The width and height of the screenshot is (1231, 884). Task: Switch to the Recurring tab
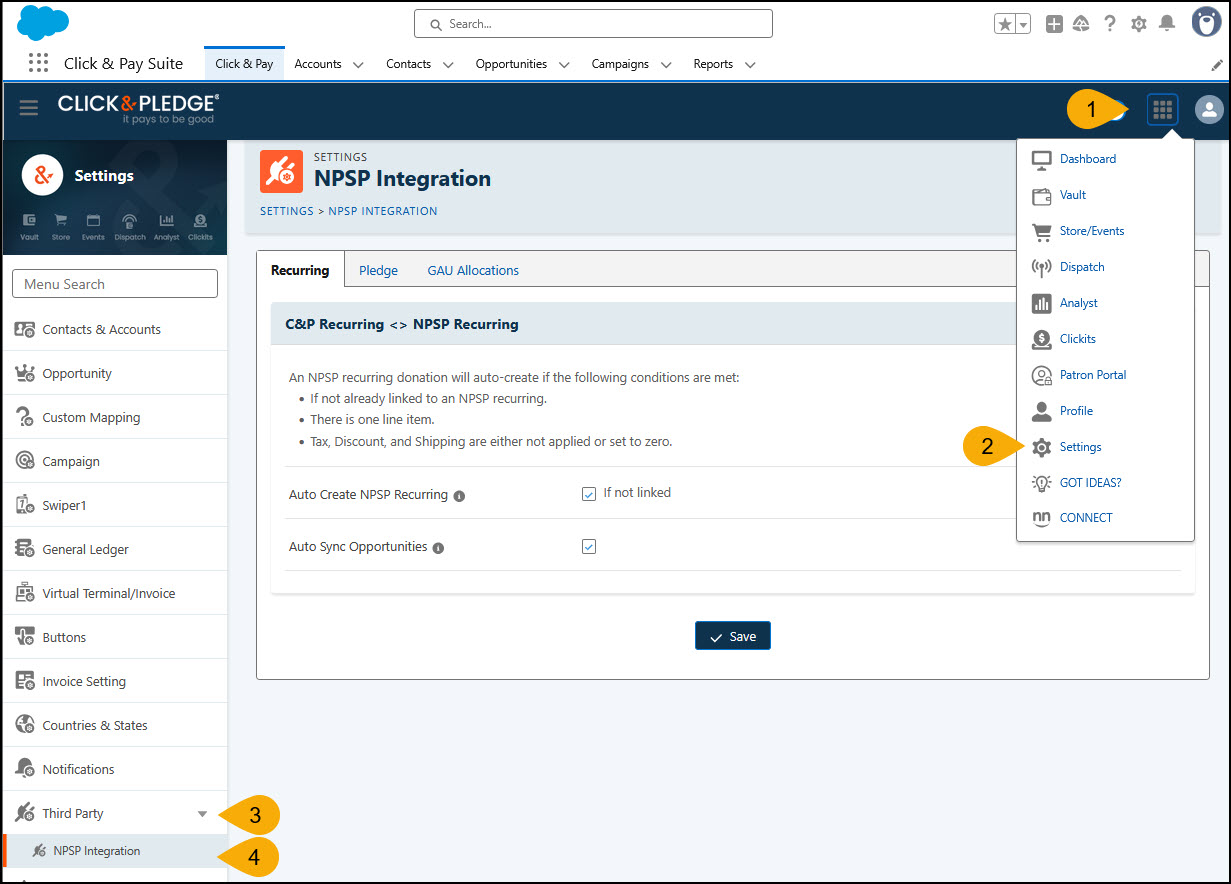(x=300, y=270)
